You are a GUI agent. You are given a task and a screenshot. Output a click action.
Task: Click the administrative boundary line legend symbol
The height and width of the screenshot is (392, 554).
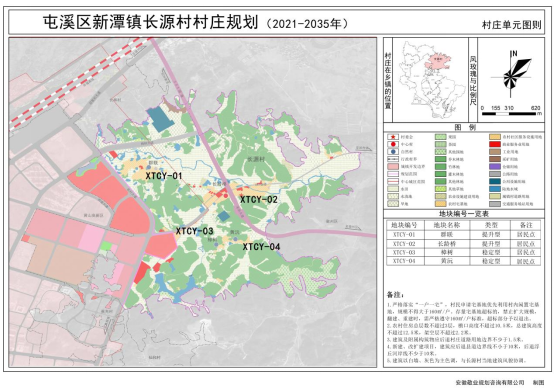393,159
